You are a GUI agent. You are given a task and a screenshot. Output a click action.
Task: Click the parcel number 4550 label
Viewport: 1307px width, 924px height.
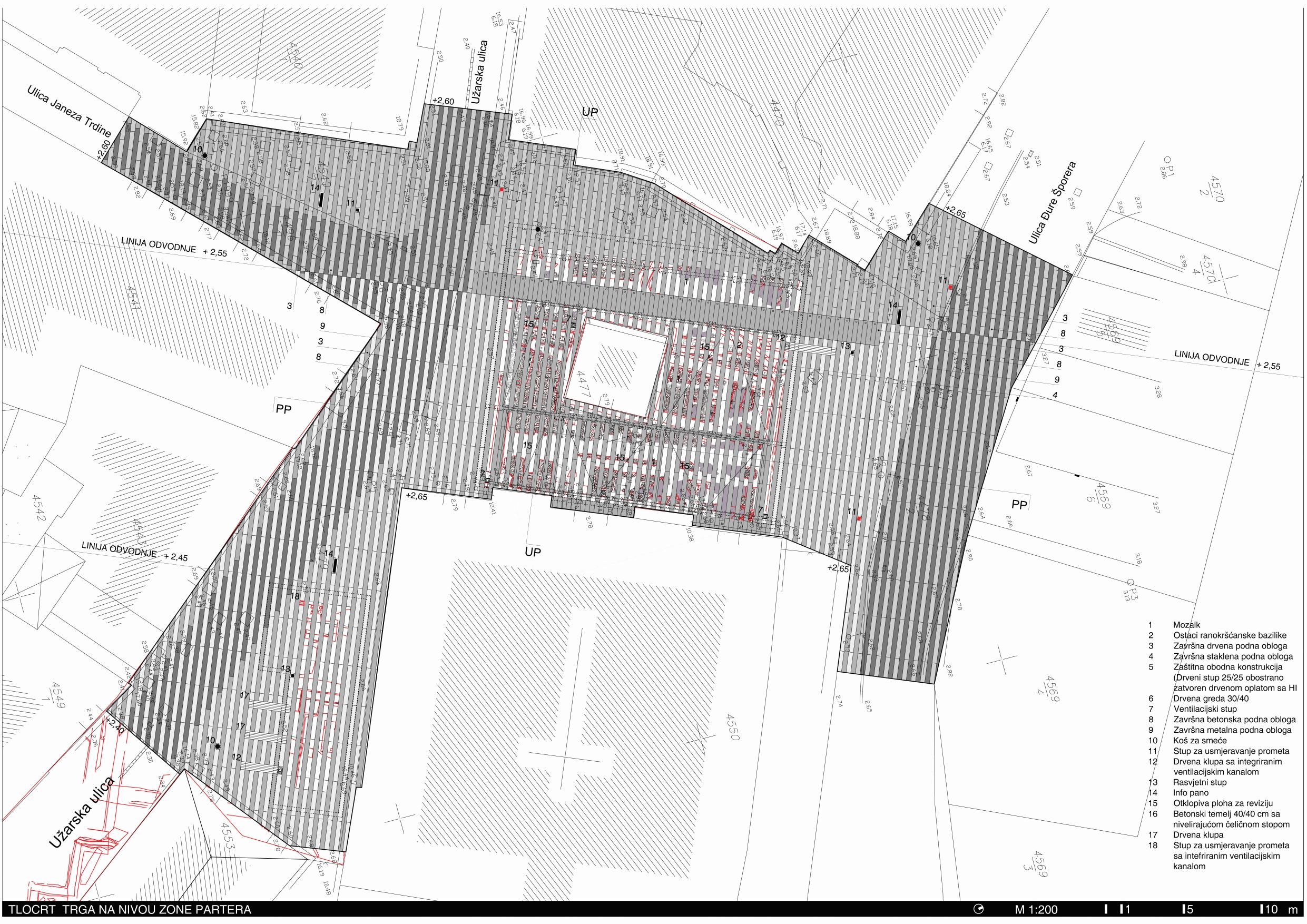tap(733, 728)
